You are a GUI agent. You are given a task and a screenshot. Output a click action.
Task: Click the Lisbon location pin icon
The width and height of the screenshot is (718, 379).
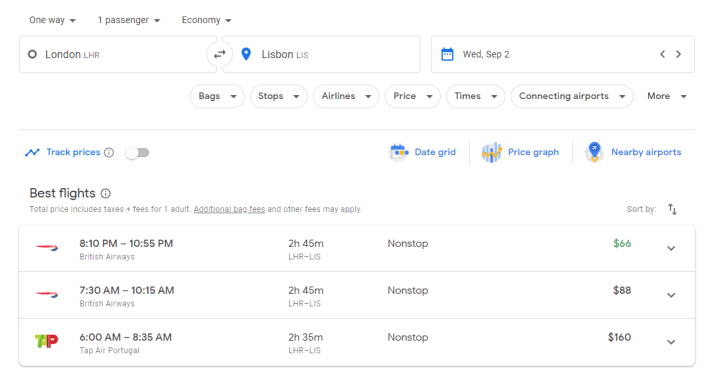246,54
